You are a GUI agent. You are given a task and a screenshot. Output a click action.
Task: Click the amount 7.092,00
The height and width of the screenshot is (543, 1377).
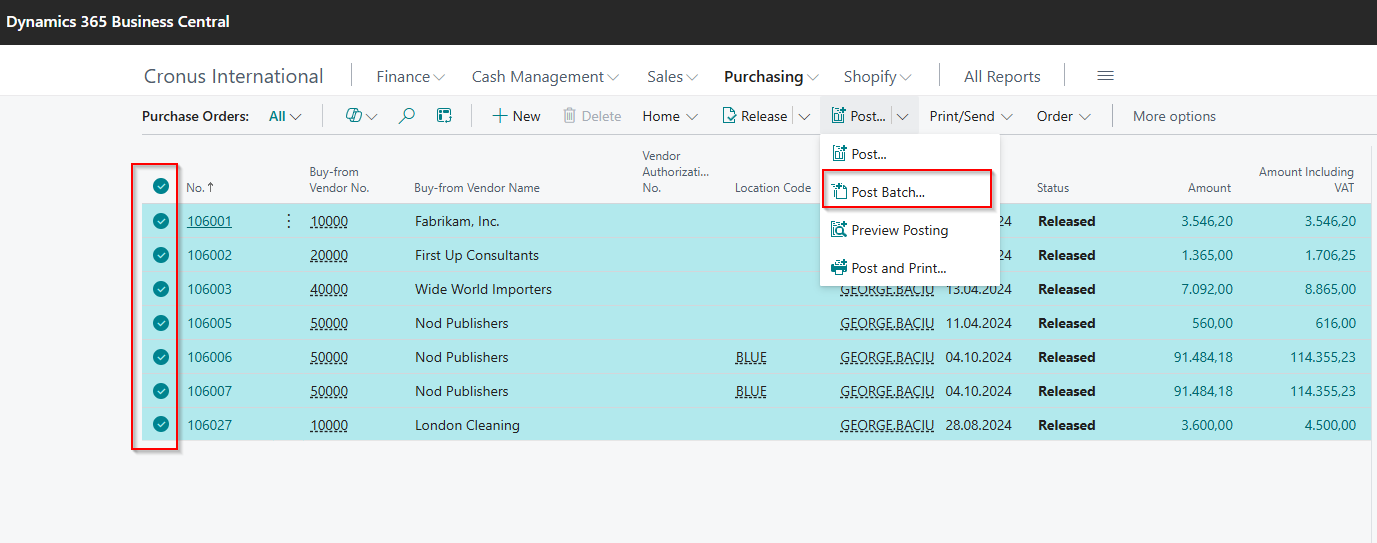[1205, 289]
